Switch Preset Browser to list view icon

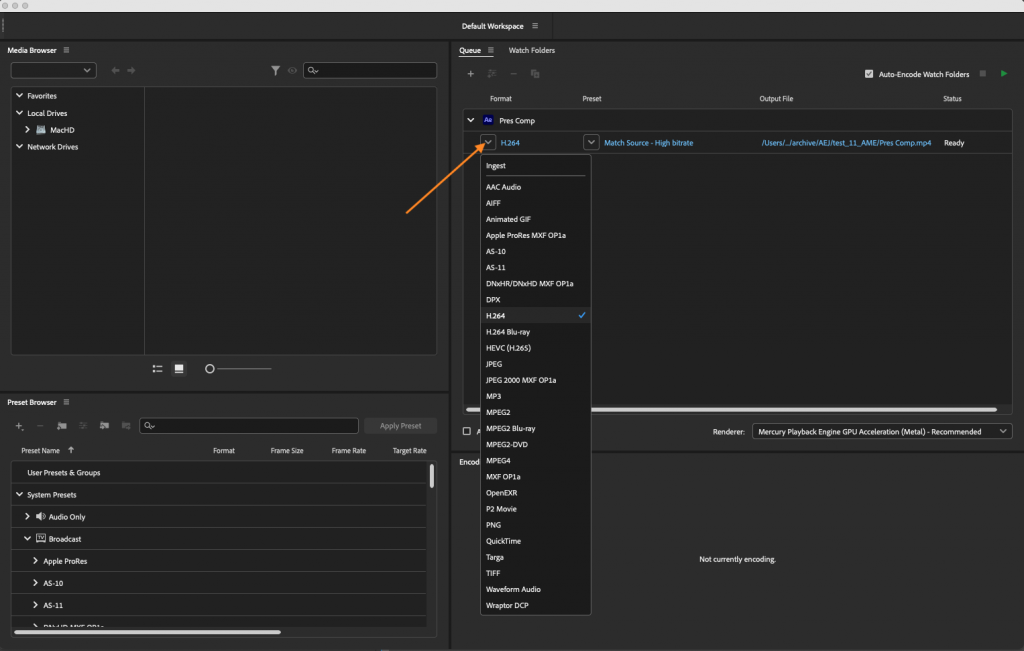[x=157, y=368]
